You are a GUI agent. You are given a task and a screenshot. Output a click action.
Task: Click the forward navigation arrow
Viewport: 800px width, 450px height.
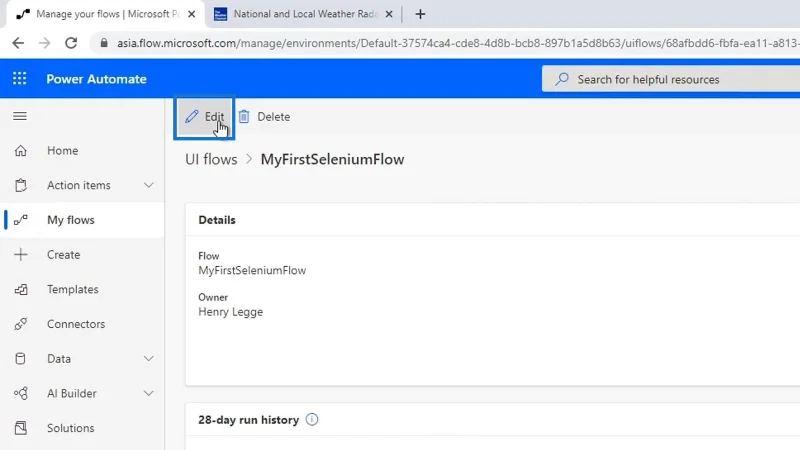44,43
